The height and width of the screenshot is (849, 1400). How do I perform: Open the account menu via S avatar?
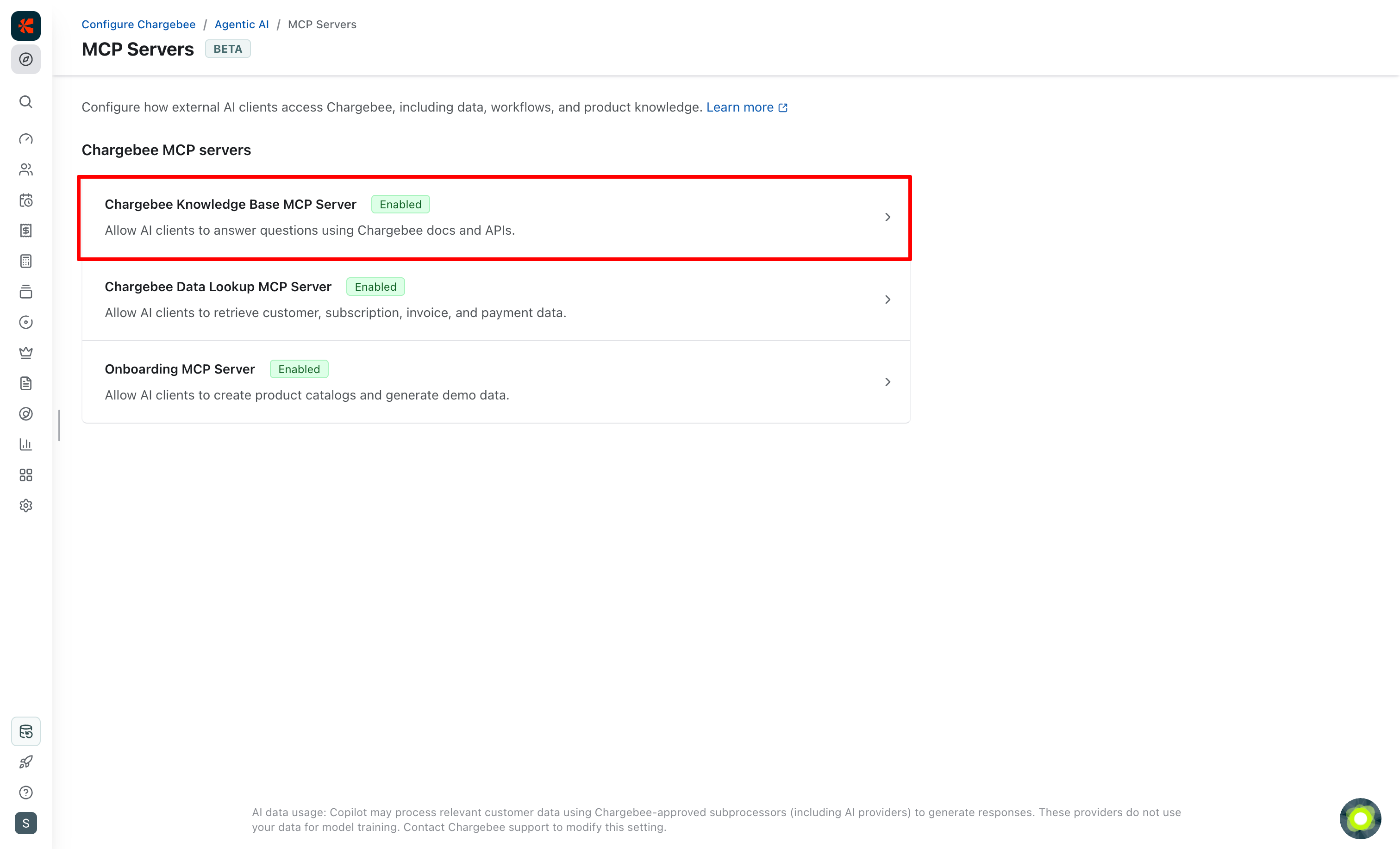(x=26, y=824)
